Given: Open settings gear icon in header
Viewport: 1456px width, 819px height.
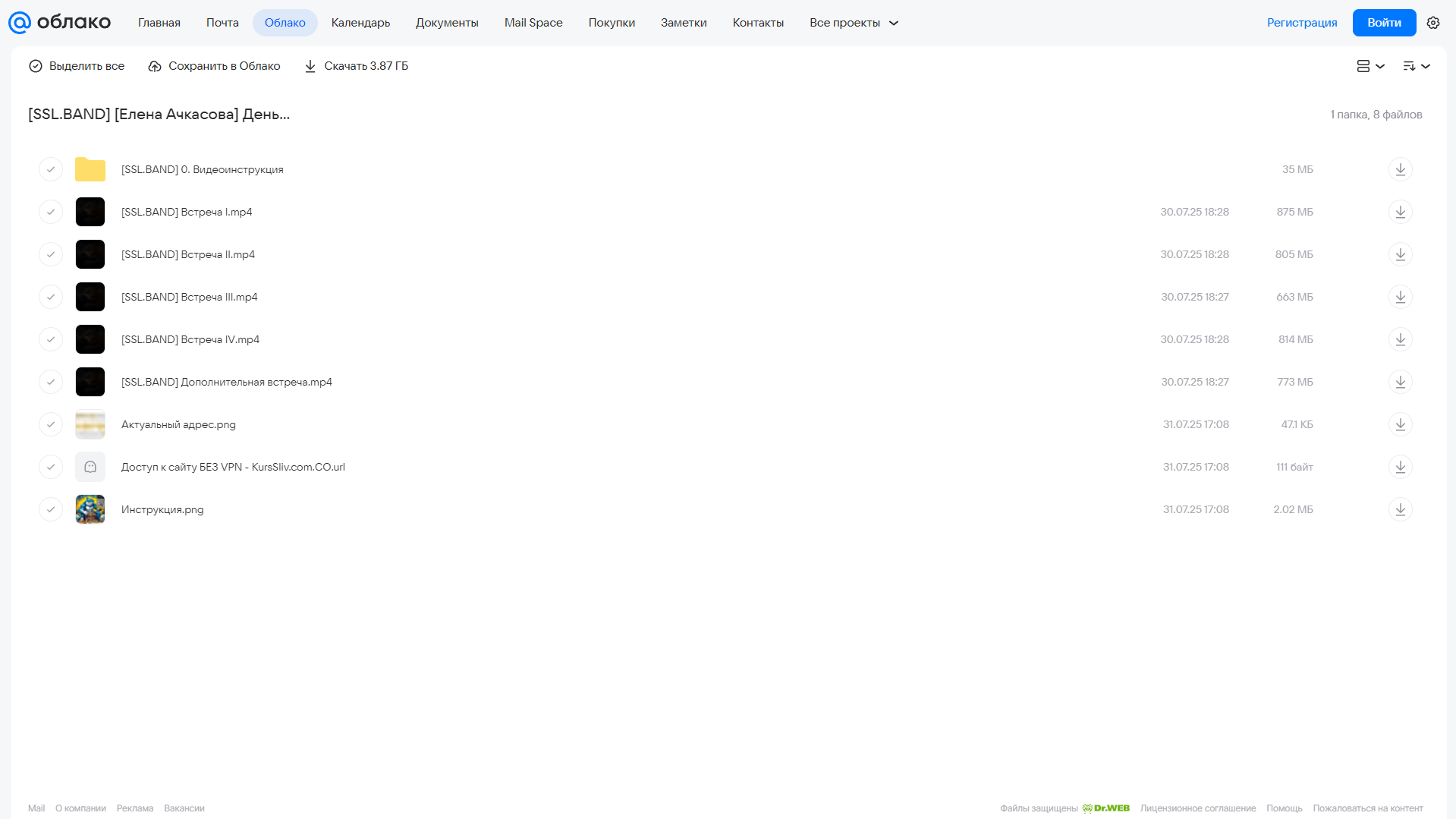Looking at the screenshot, I should 1432,23.
